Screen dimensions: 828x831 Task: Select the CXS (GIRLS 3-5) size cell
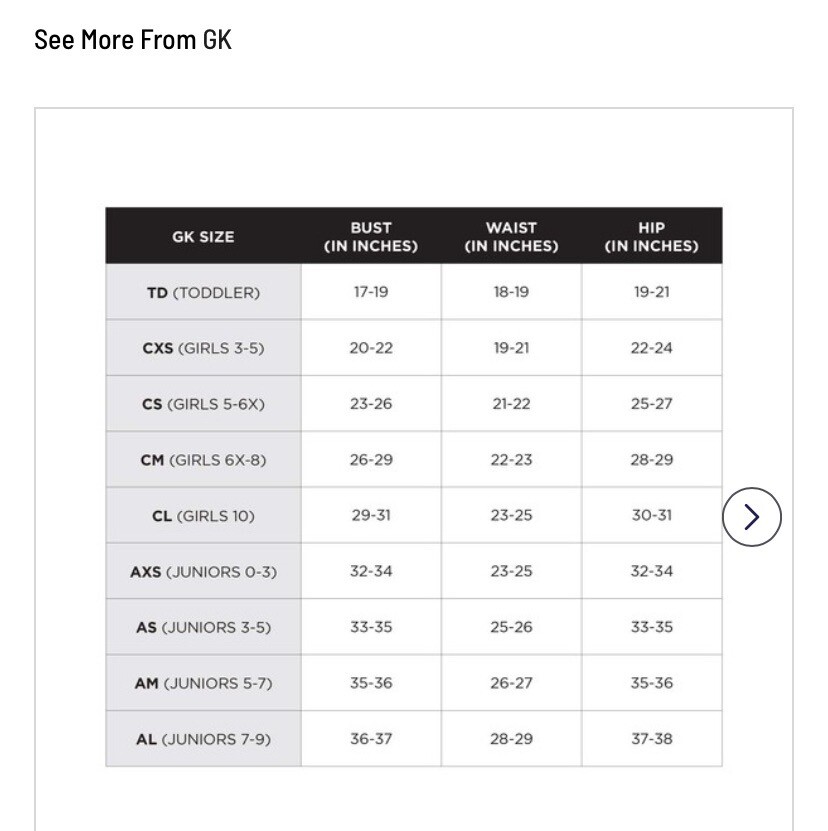pos(203,349)
